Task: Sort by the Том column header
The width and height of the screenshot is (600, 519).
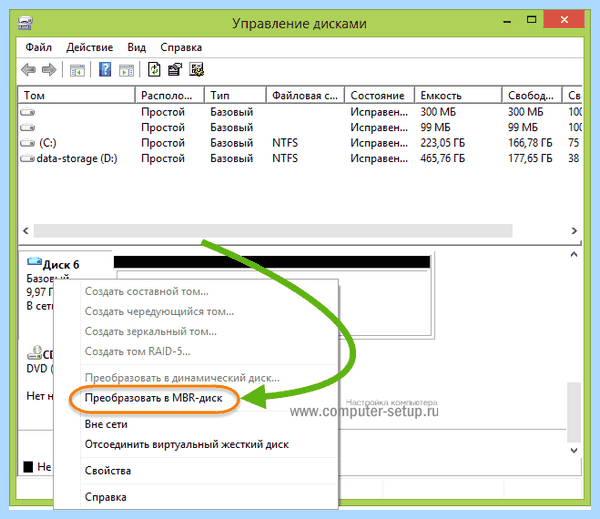Action: click(x=77, y=95)
